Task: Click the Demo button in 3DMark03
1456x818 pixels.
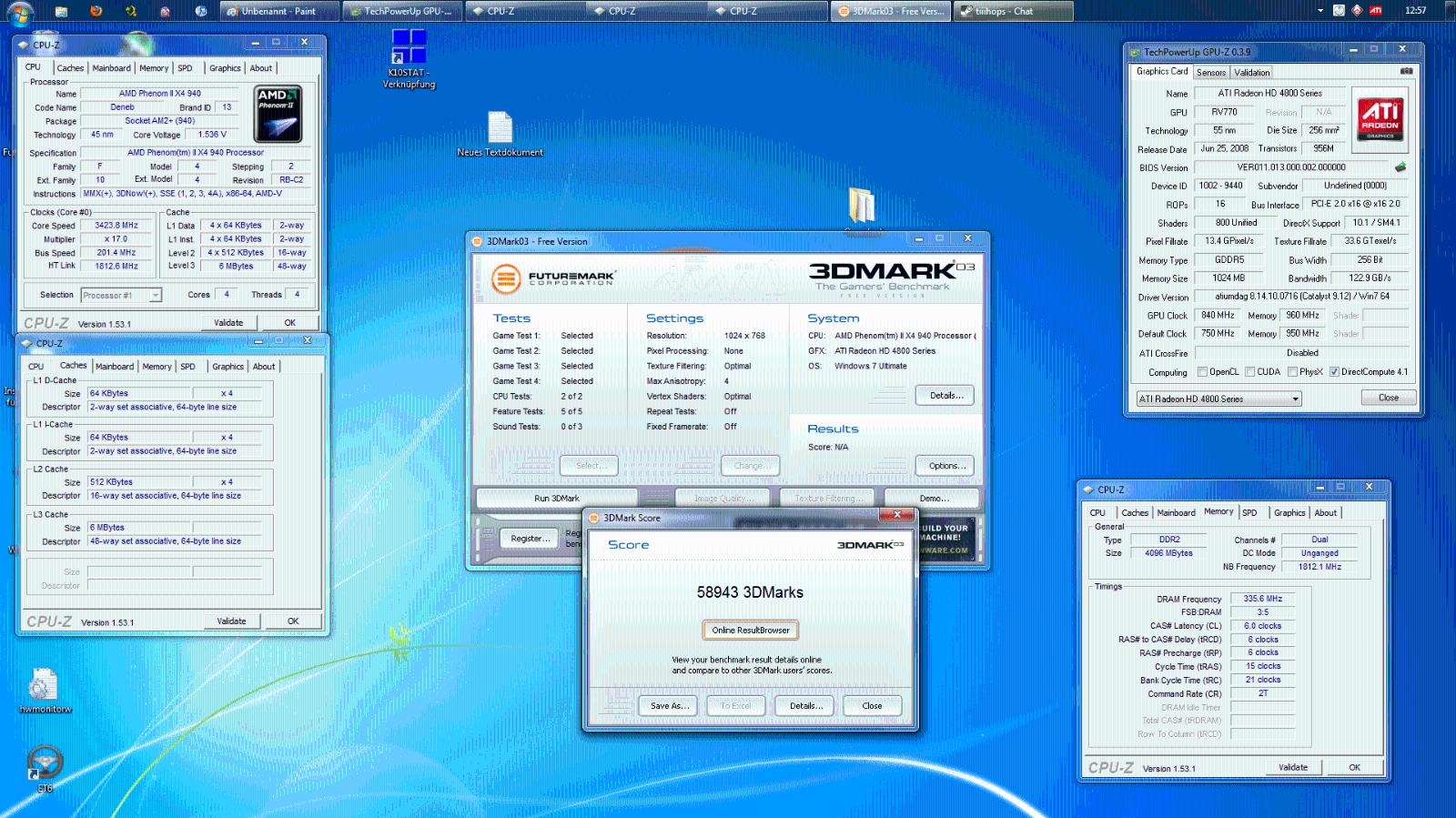Action: pos(934,499)
